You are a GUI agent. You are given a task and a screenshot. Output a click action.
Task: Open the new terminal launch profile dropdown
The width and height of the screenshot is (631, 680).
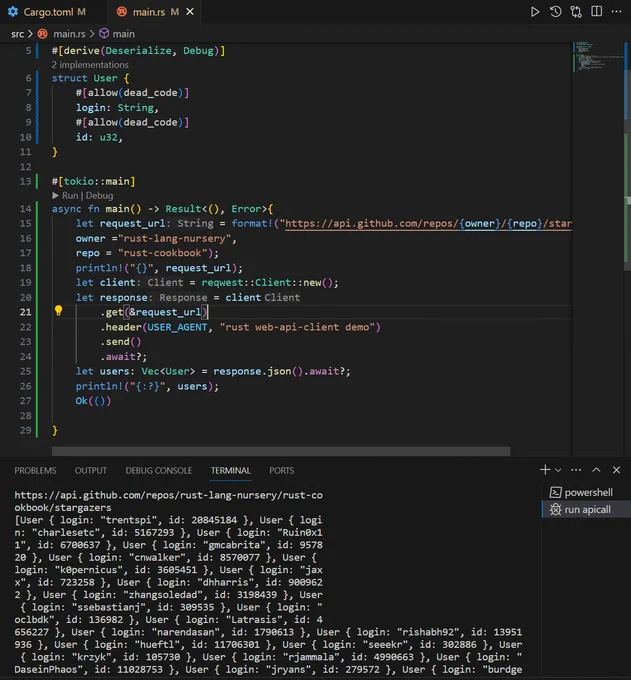point(558,470)
